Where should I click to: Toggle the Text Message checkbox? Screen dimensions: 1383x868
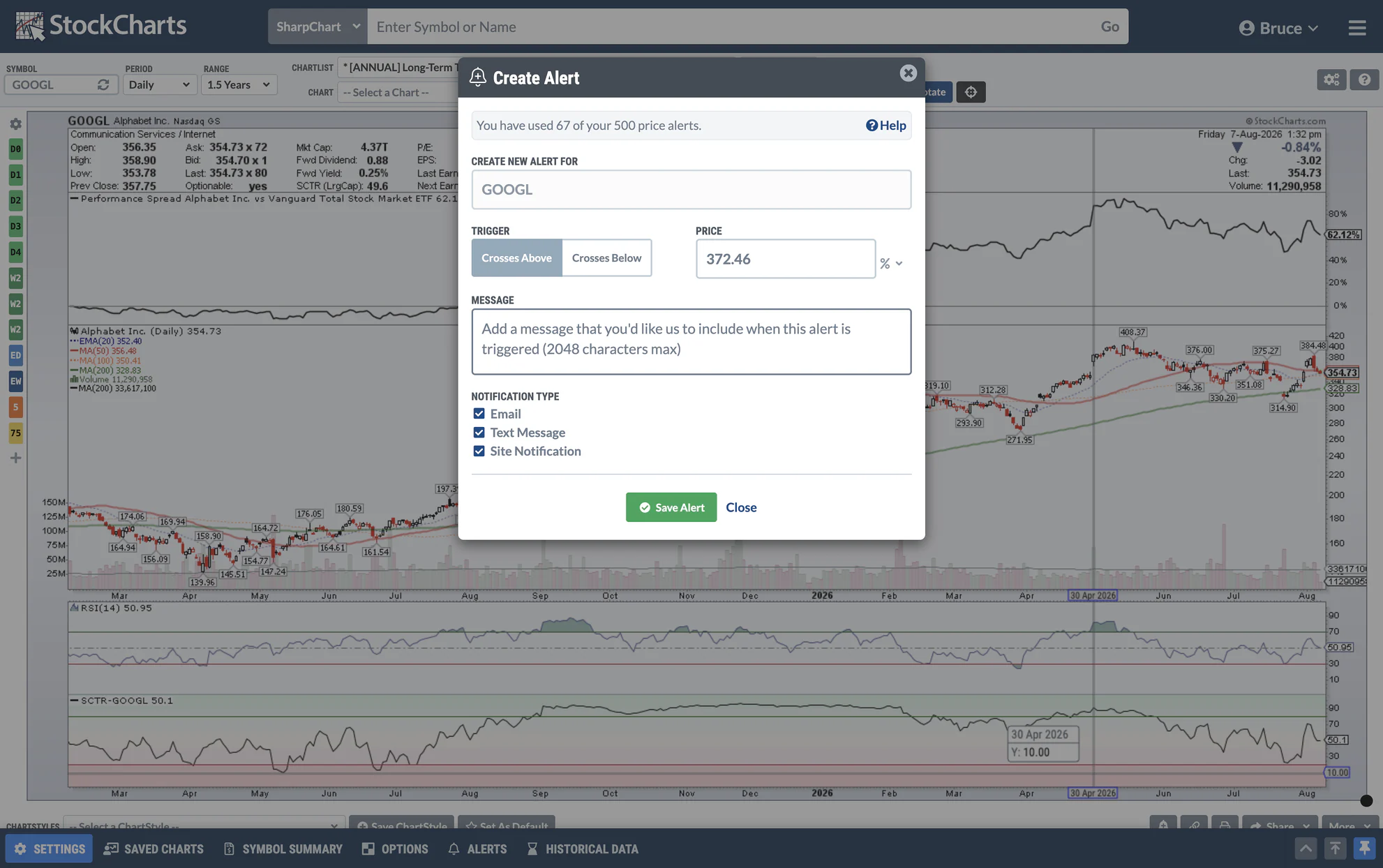479,433
